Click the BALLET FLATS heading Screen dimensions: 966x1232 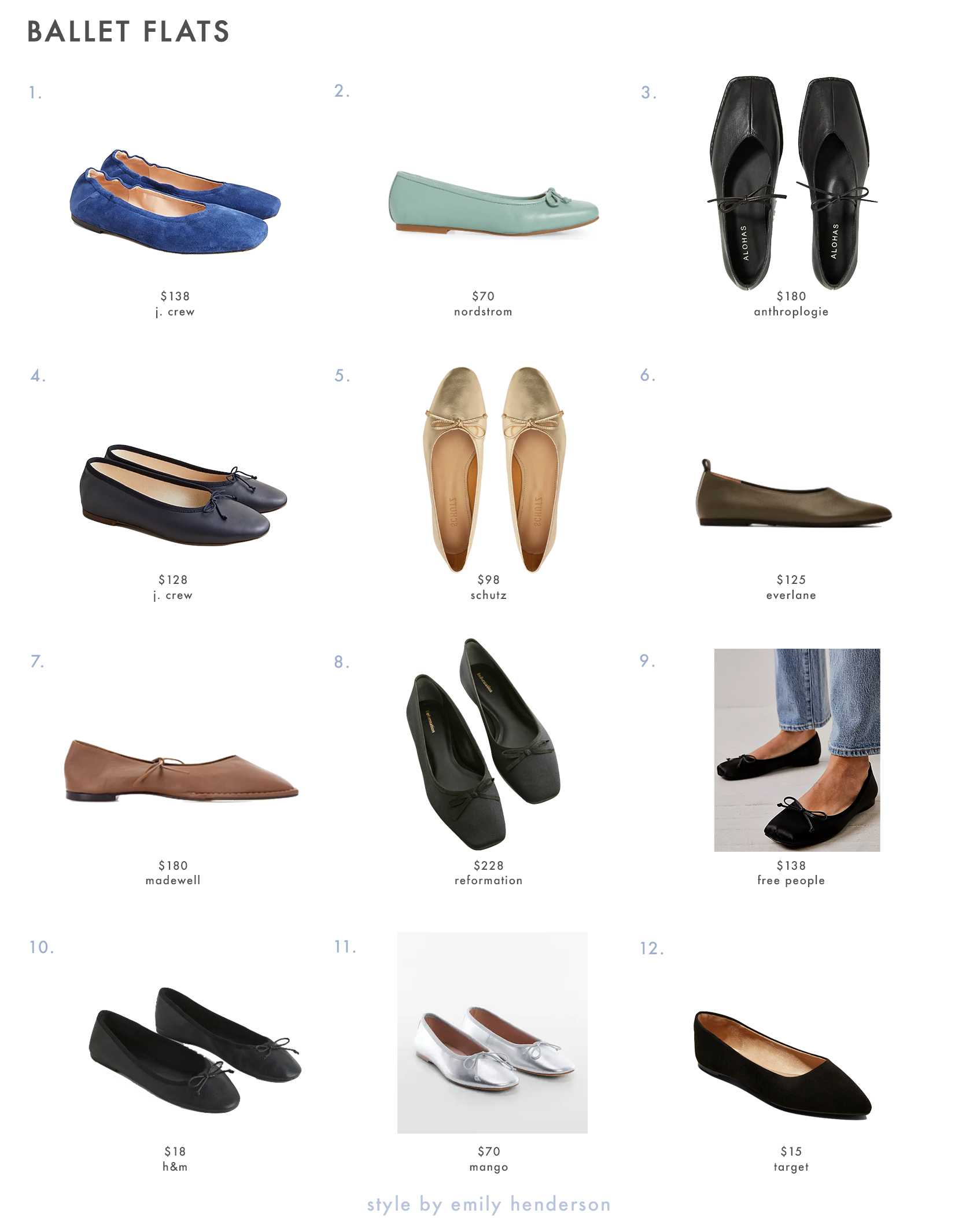(x=128, y=31)
